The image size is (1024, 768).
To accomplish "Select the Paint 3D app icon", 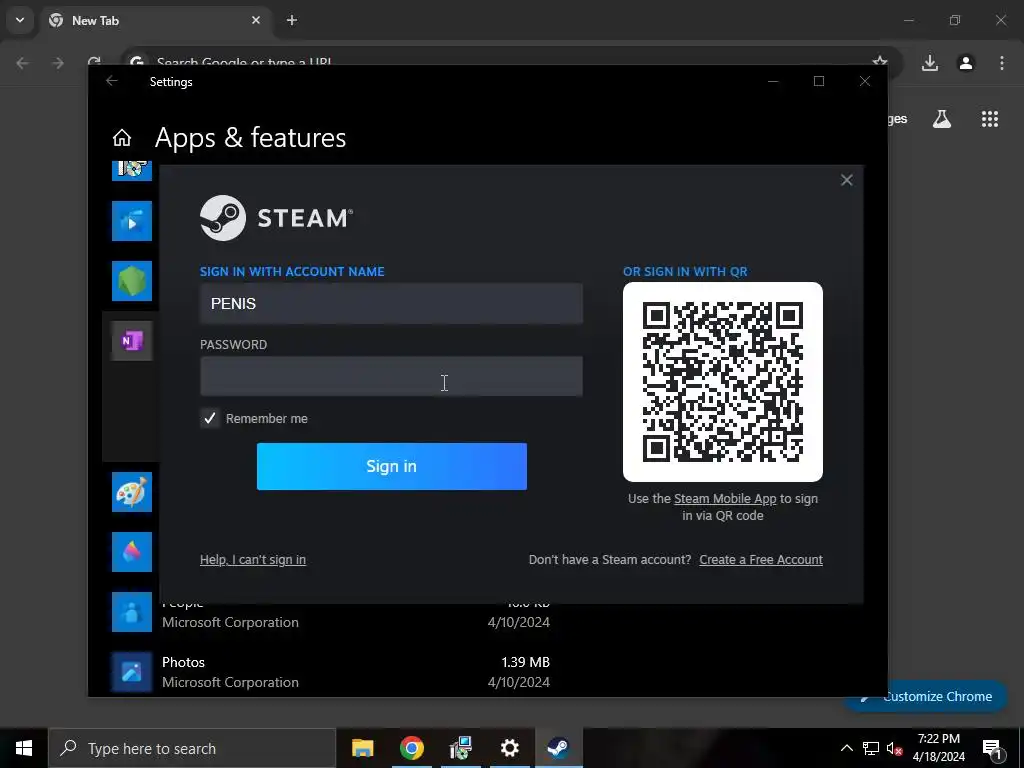I will tap(132, 552).
